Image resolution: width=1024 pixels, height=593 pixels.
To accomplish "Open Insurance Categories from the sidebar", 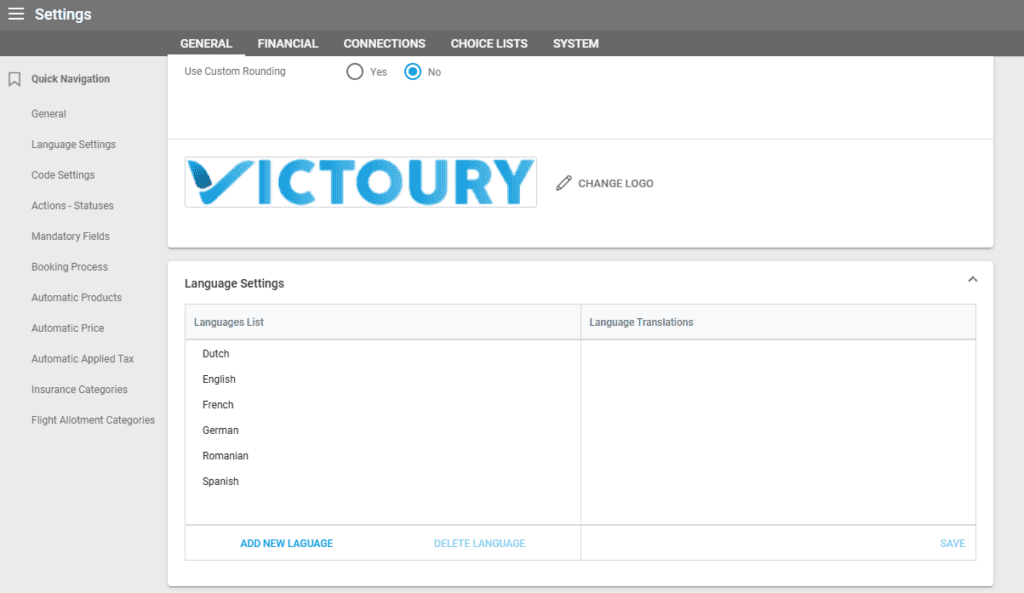I will tap(79, 390).
